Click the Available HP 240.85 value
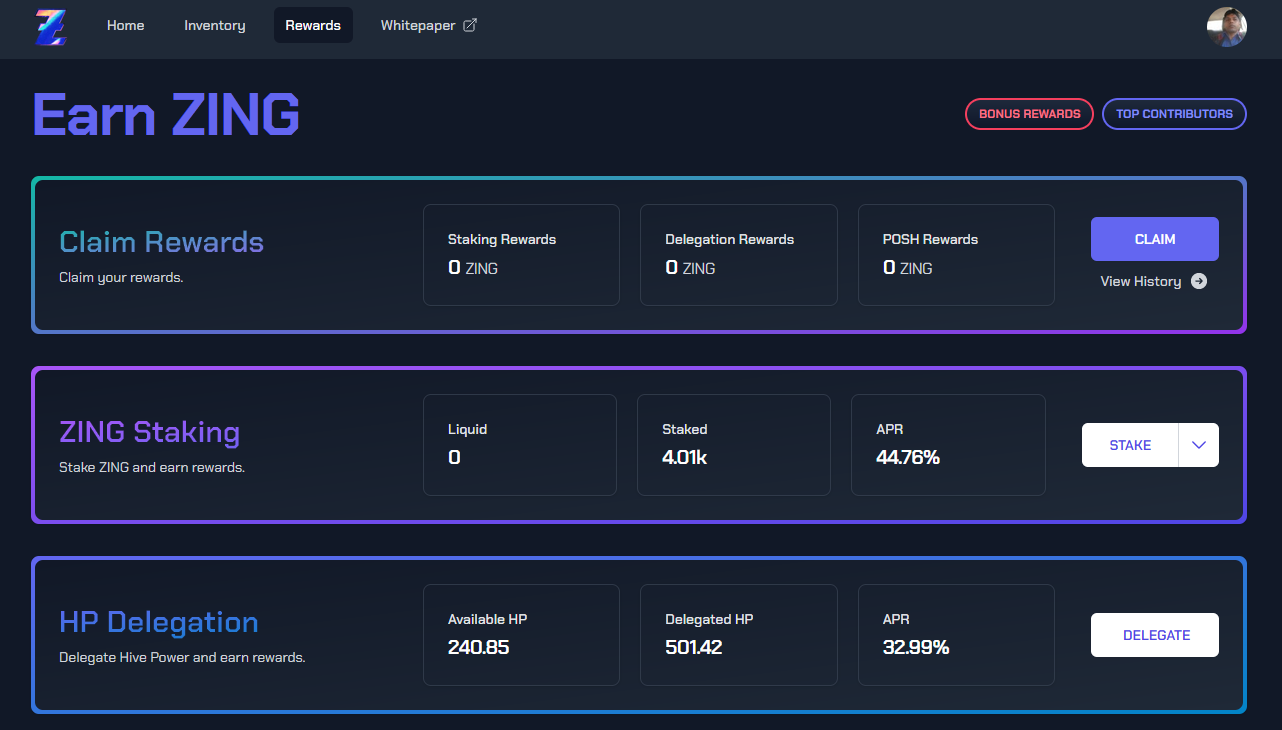 coord(479,647)
